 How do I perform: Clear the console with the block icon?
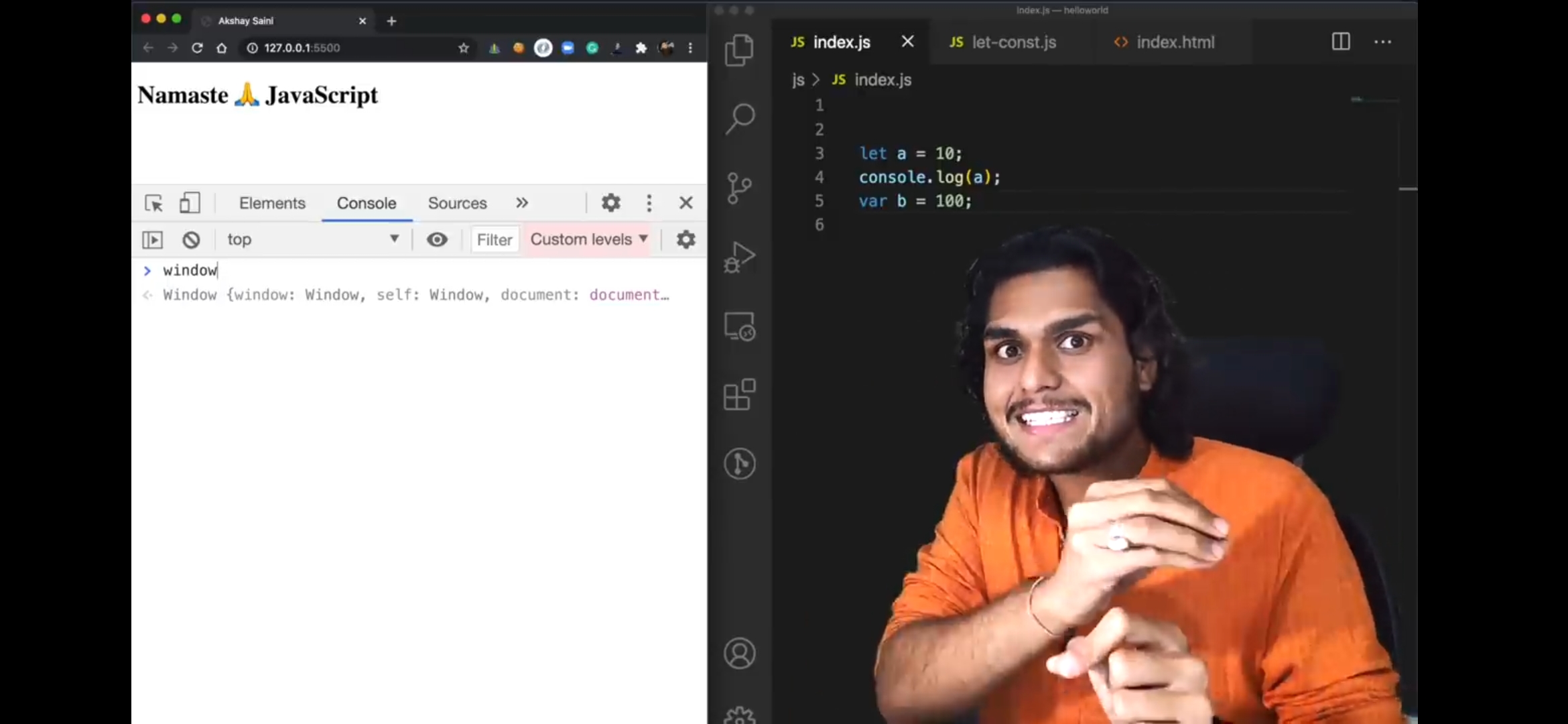tap(191, 240)
